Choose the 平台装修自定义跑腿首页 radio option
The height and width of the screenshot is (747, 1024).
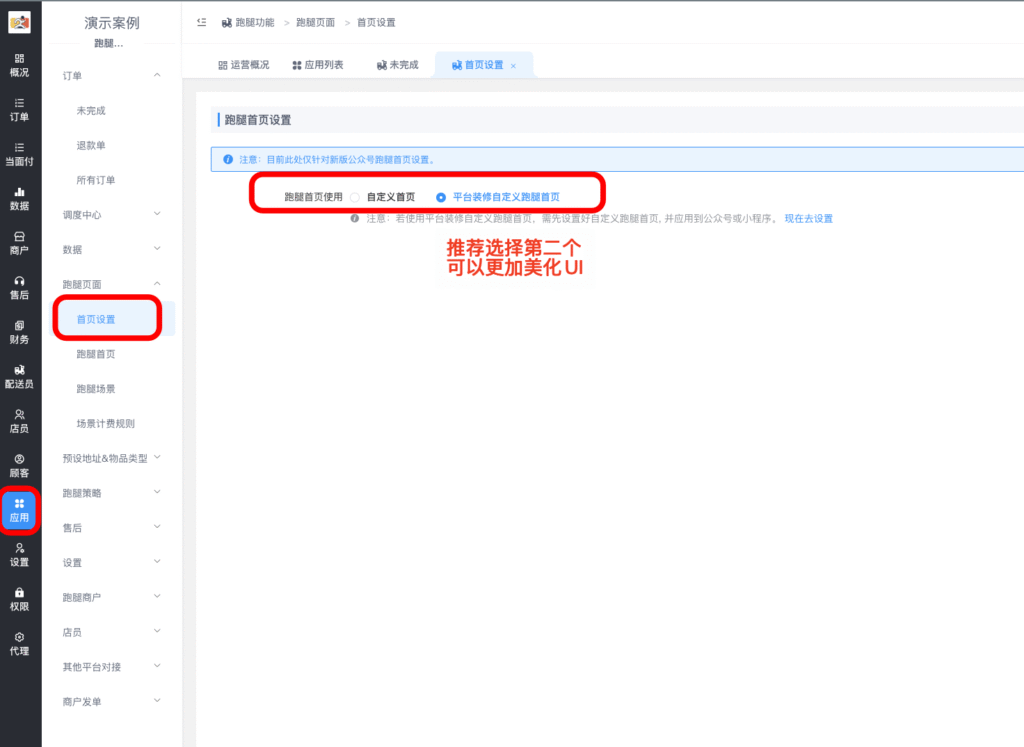(x=441, y=197)
